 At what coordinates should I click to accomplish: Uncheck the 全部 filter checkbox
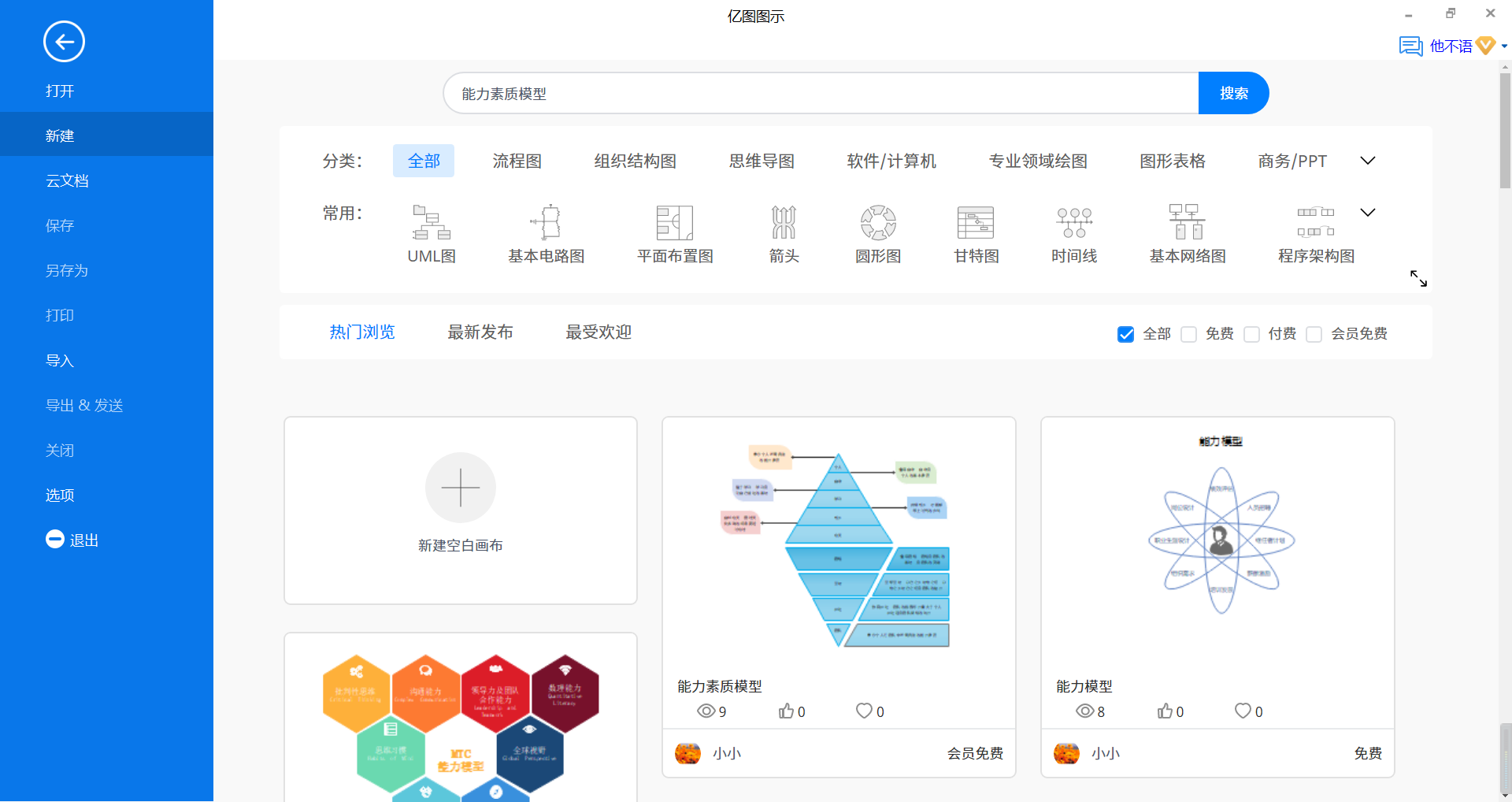coord(1126,334)
